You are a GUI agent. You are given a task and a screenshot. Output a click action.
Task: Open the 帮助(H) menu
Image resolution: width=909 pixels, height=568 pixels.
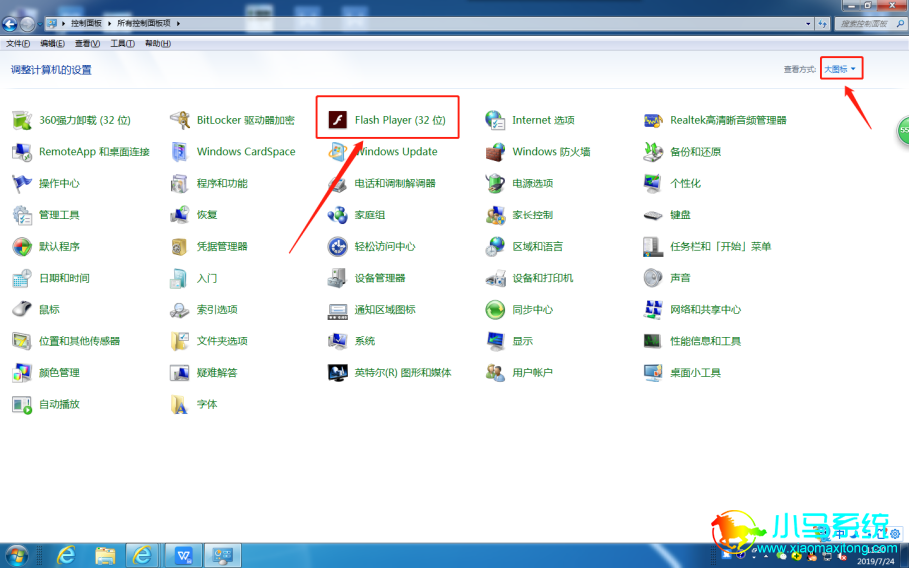coord(158,43)
